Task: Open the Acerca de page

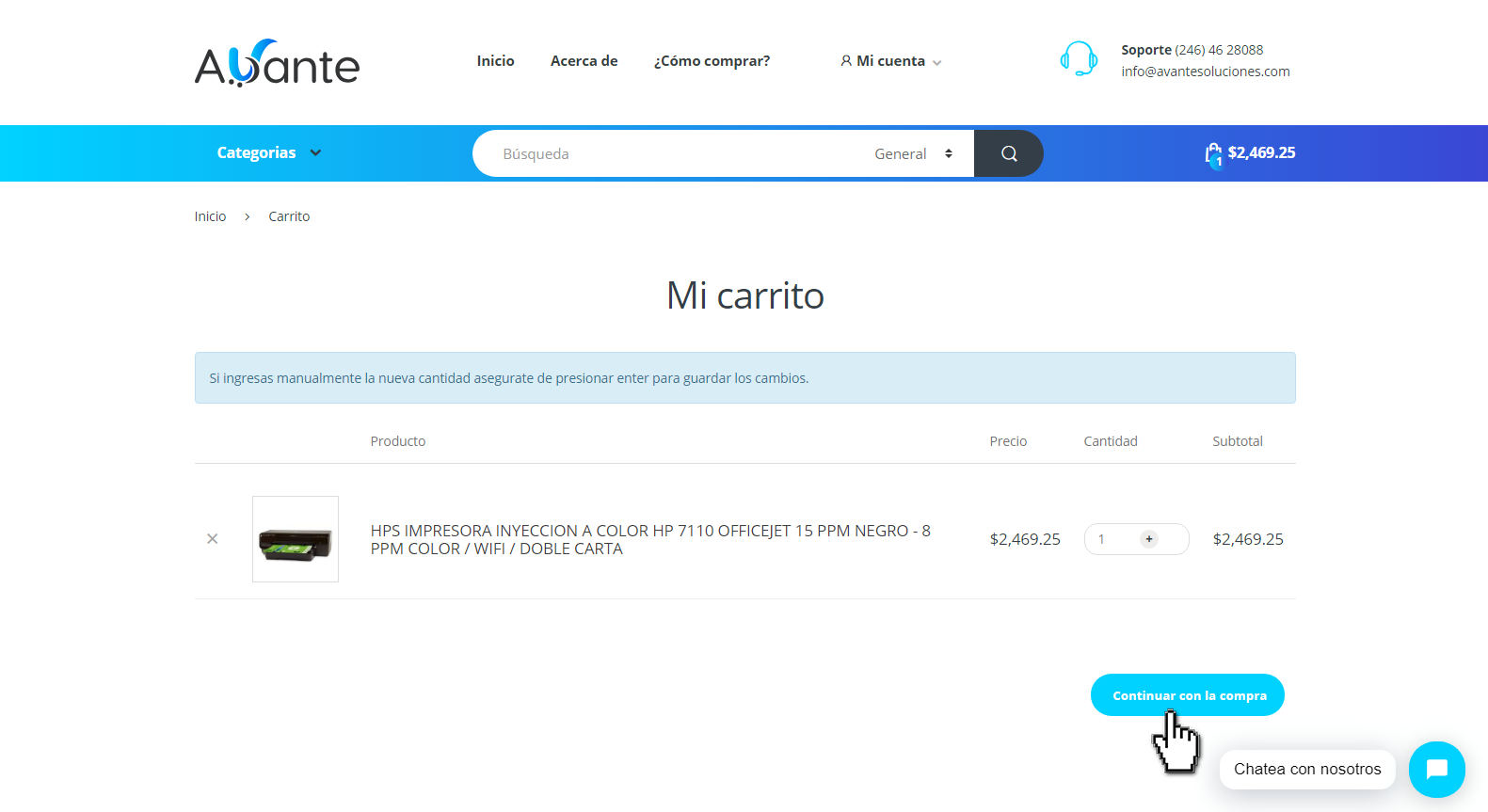Action: click(584, 61)
